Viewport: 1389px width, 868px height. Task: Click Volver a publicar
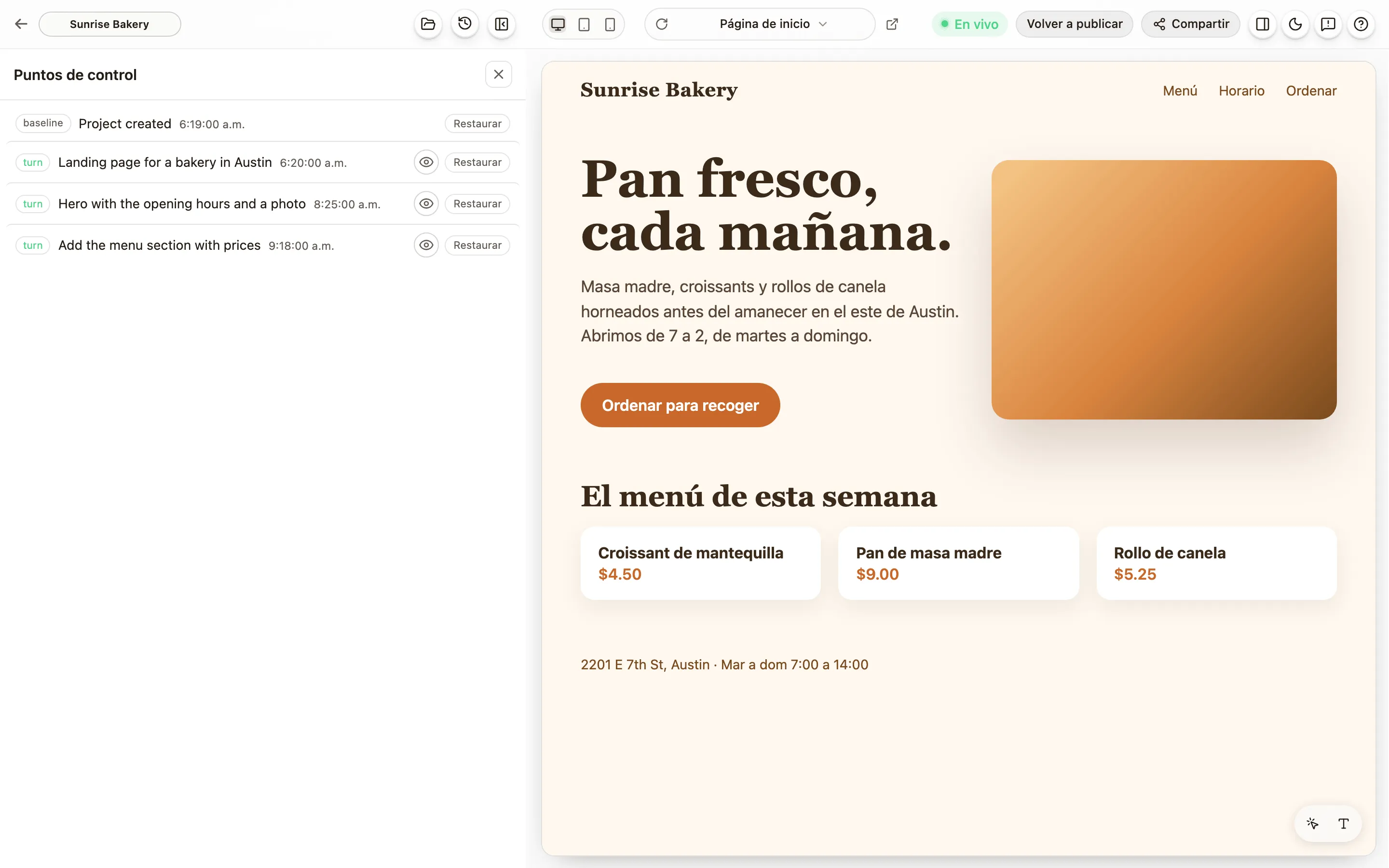click(1074, 24)
